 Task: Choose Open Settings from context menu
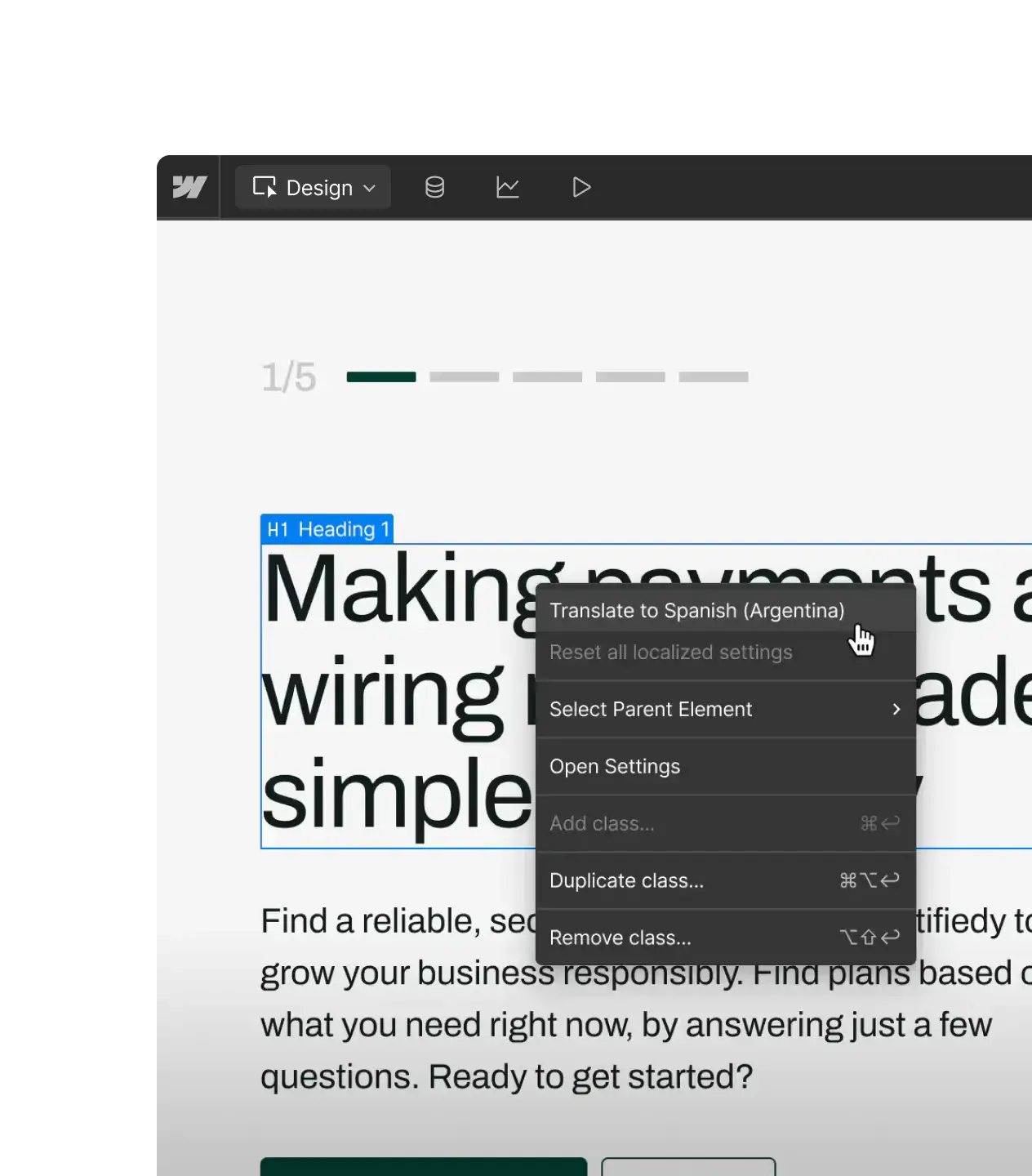point(614,766)
